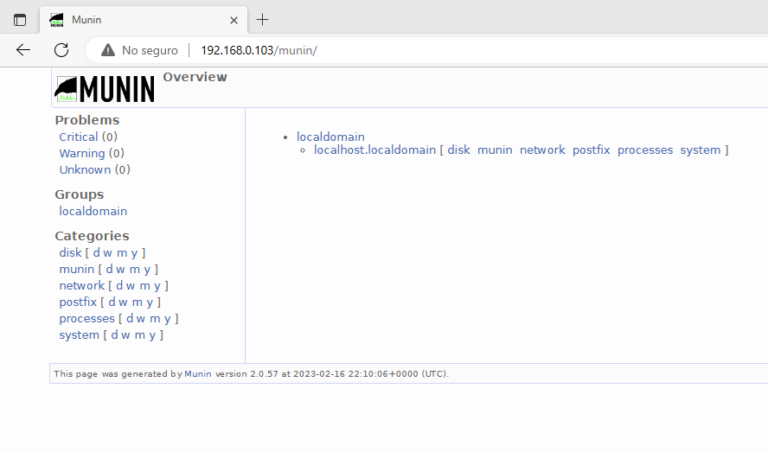
Task: Click the 'No seguro' security warning icon
Action: tap(108, 50)
